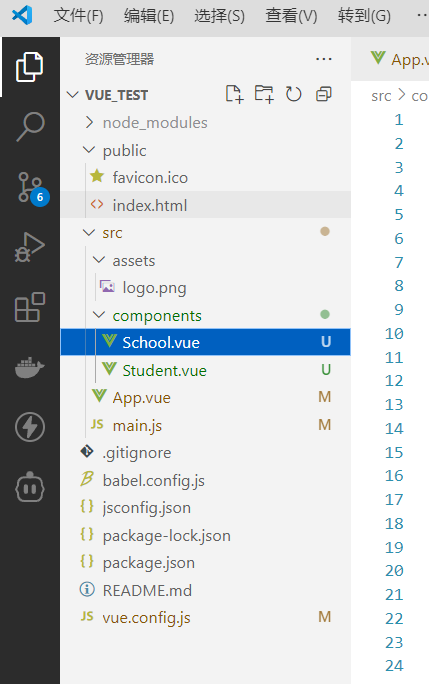Open the 查看(V) menu
Screen dimensions: 429x684
click(291, 16)
